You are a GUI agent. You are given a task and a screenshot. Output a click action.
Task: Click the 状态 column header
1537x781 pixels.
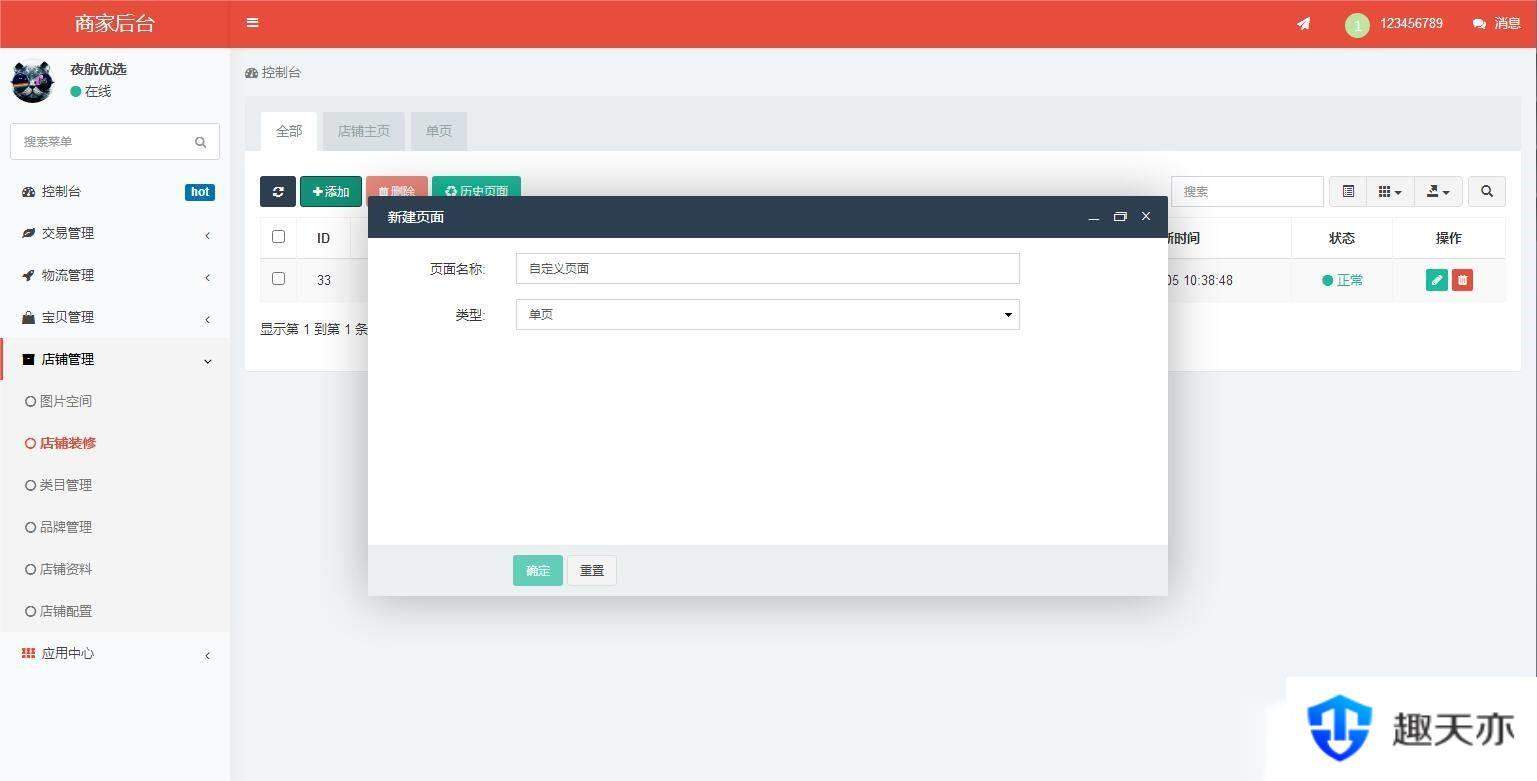pyautogui.click(x=1342, y=238)
